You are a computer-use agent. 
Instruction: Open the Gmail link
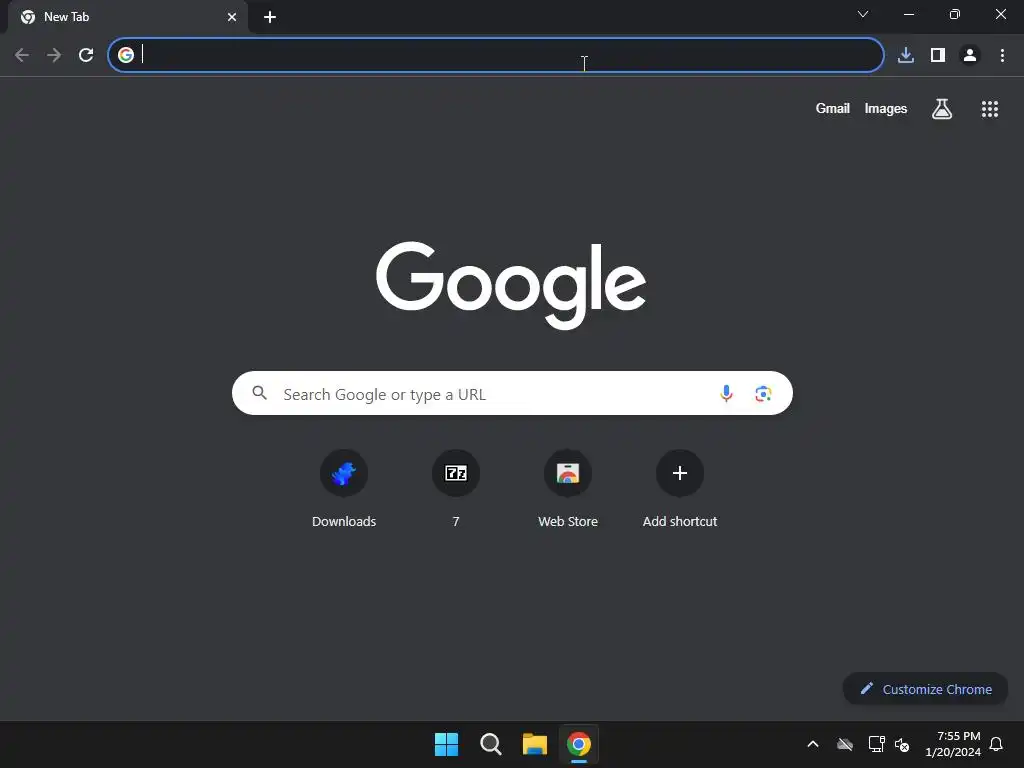click(833, 108)
